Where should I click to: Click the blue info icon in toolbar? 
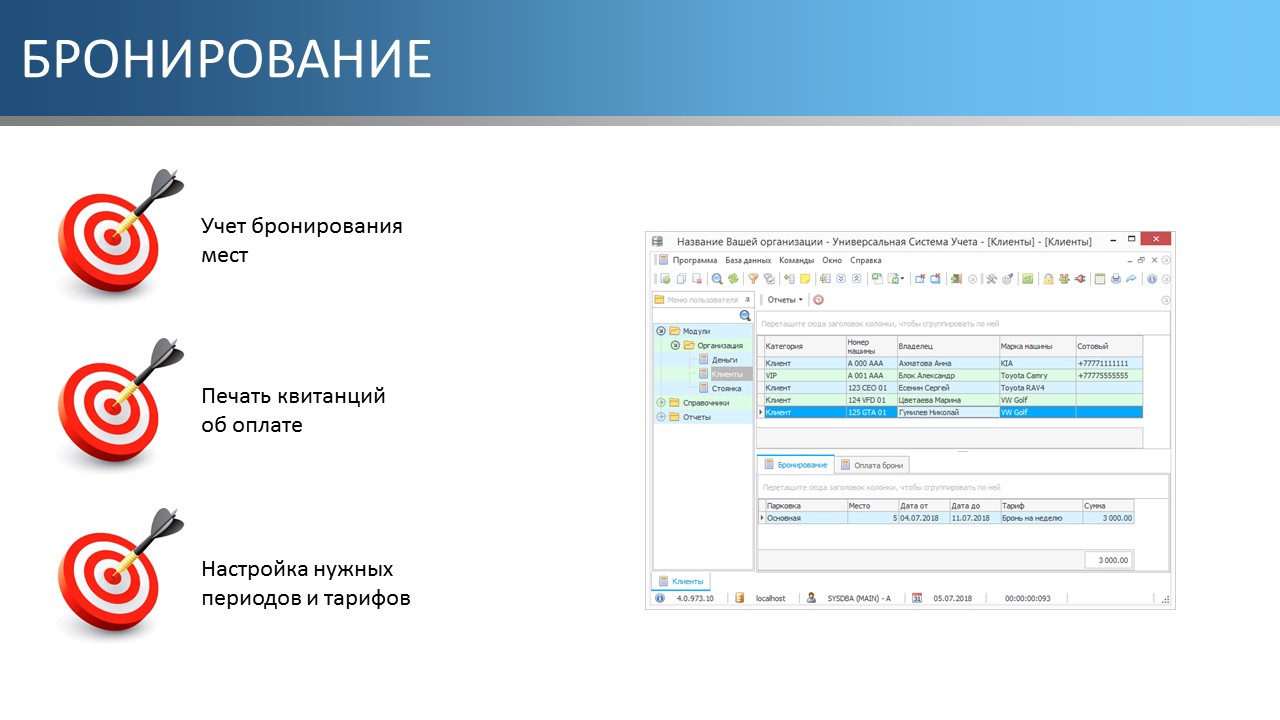1151,279
